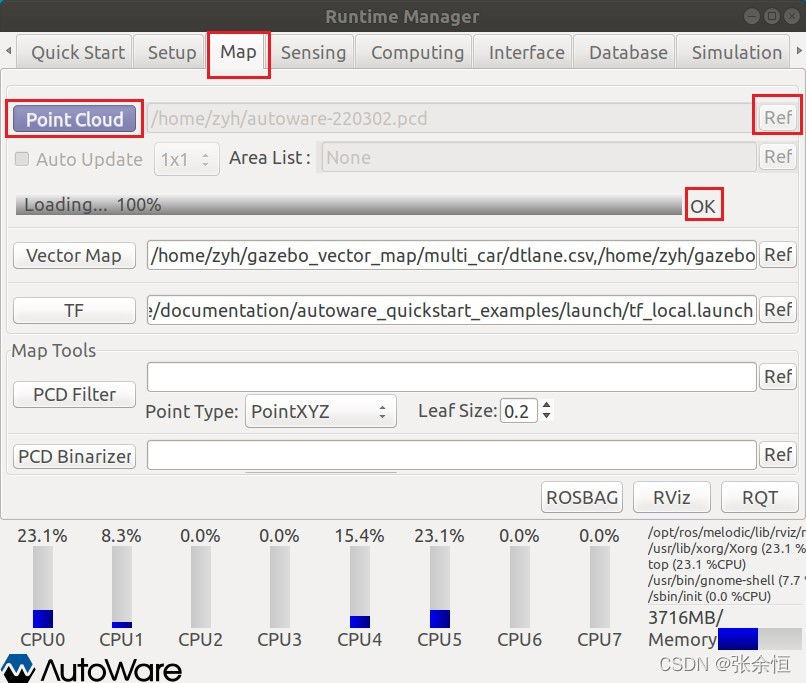Close the Runtime Manager window

[792, 16]
